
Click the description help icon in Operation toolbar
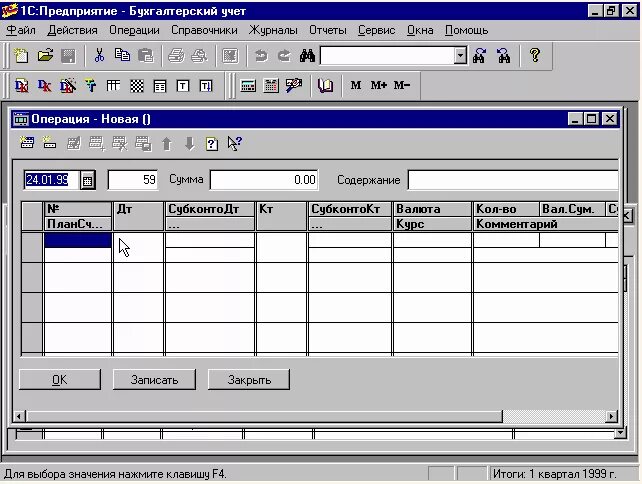212,144
